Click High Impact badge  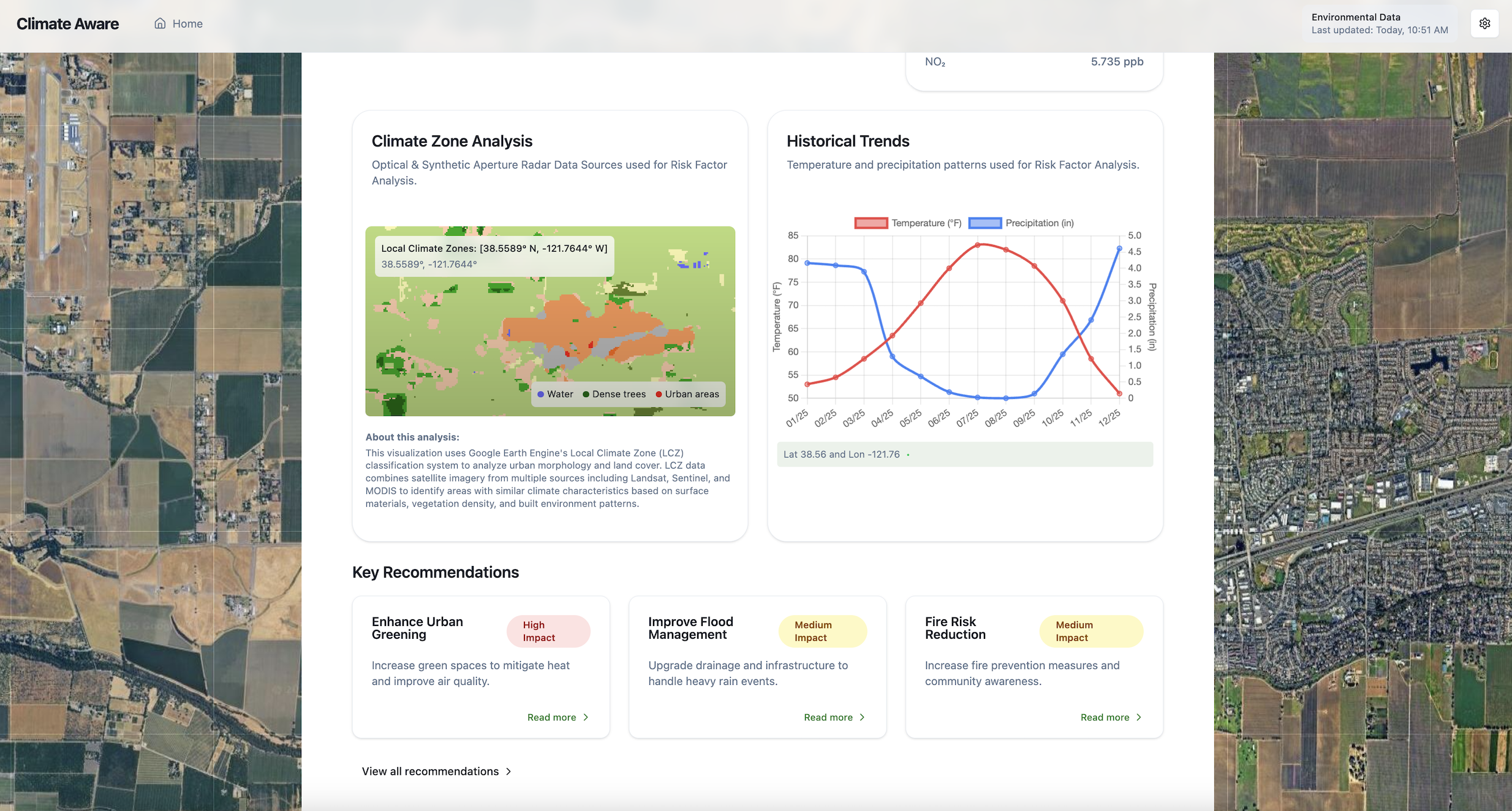pos(548,631)
